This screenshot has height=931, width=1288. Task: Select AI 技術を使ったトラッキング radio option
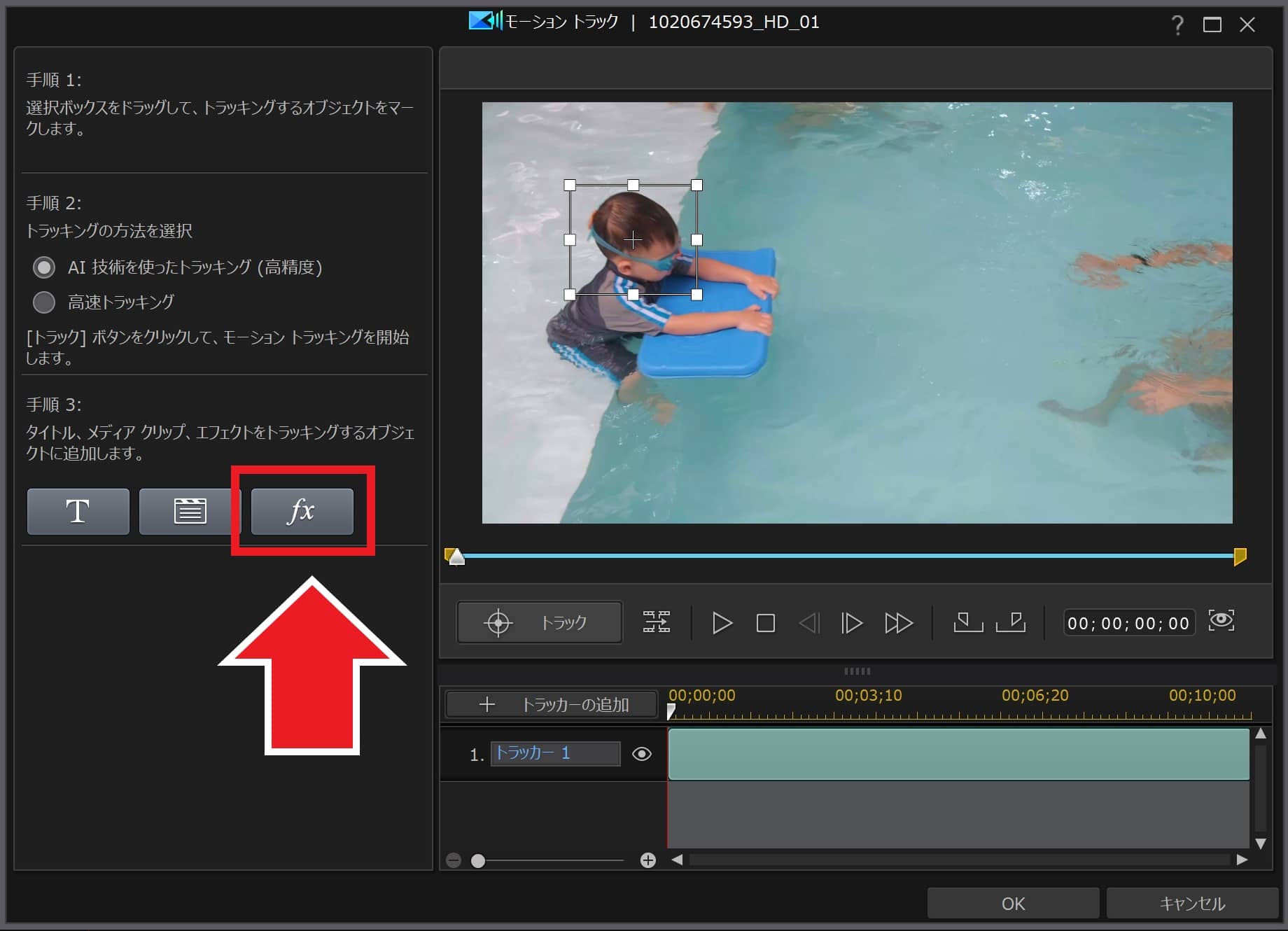[44, 267]
